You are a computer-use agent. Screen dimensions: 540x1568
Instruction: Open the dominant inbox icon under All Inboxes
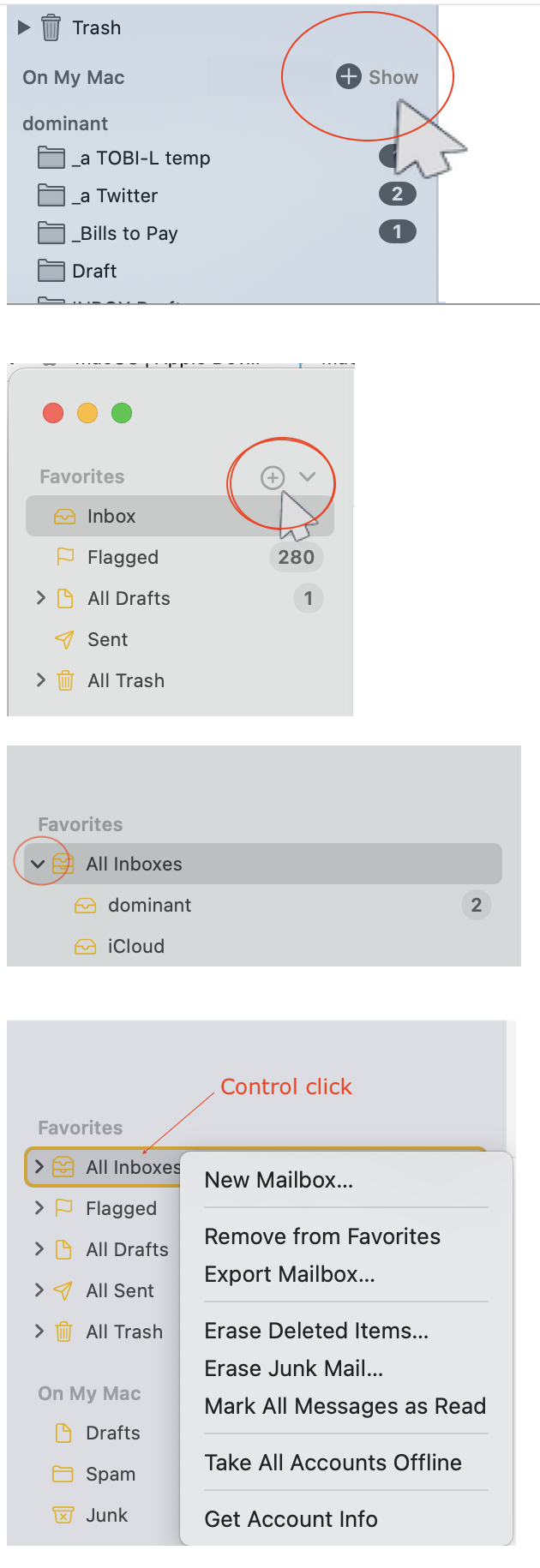(x=85, y=905)
